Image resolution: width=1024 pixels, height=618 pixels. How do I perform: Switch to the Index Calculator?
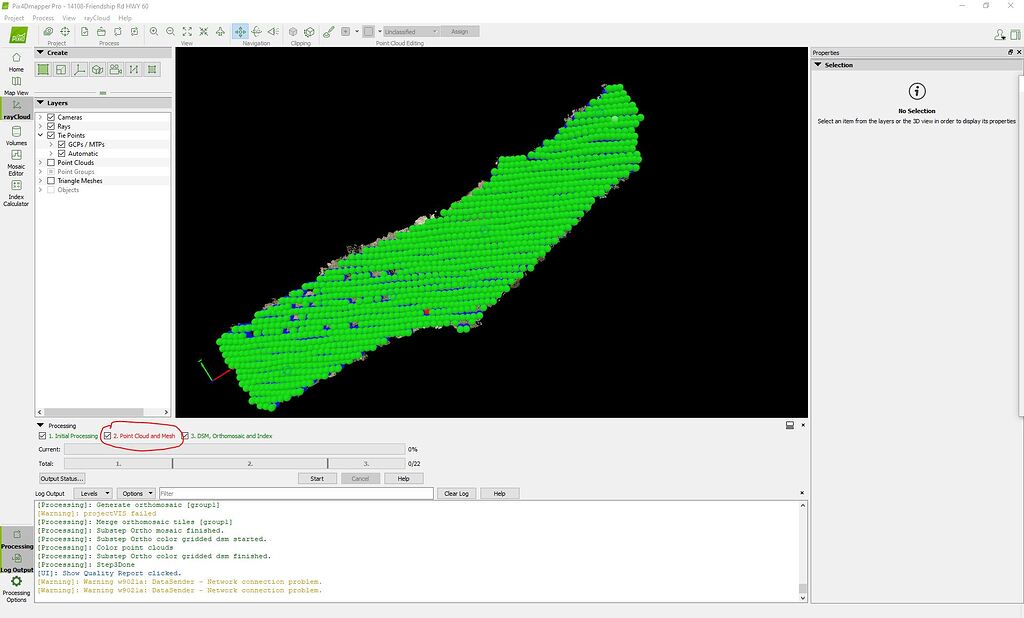pyautogui.click(x=16, y=190)
